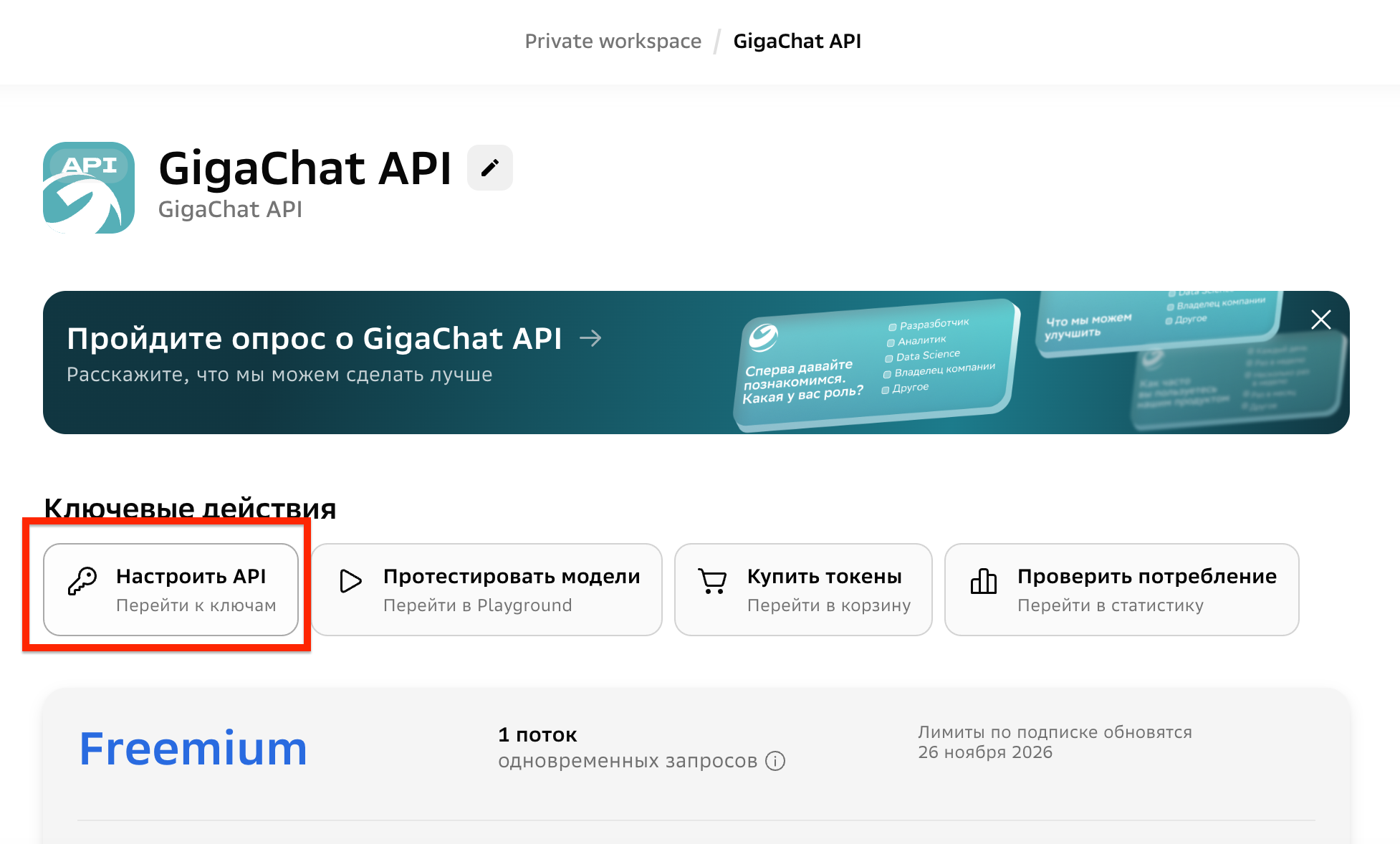Show info about одновременных запросов
Viewport: 1400px width, 844px height.
coord(775,761)
